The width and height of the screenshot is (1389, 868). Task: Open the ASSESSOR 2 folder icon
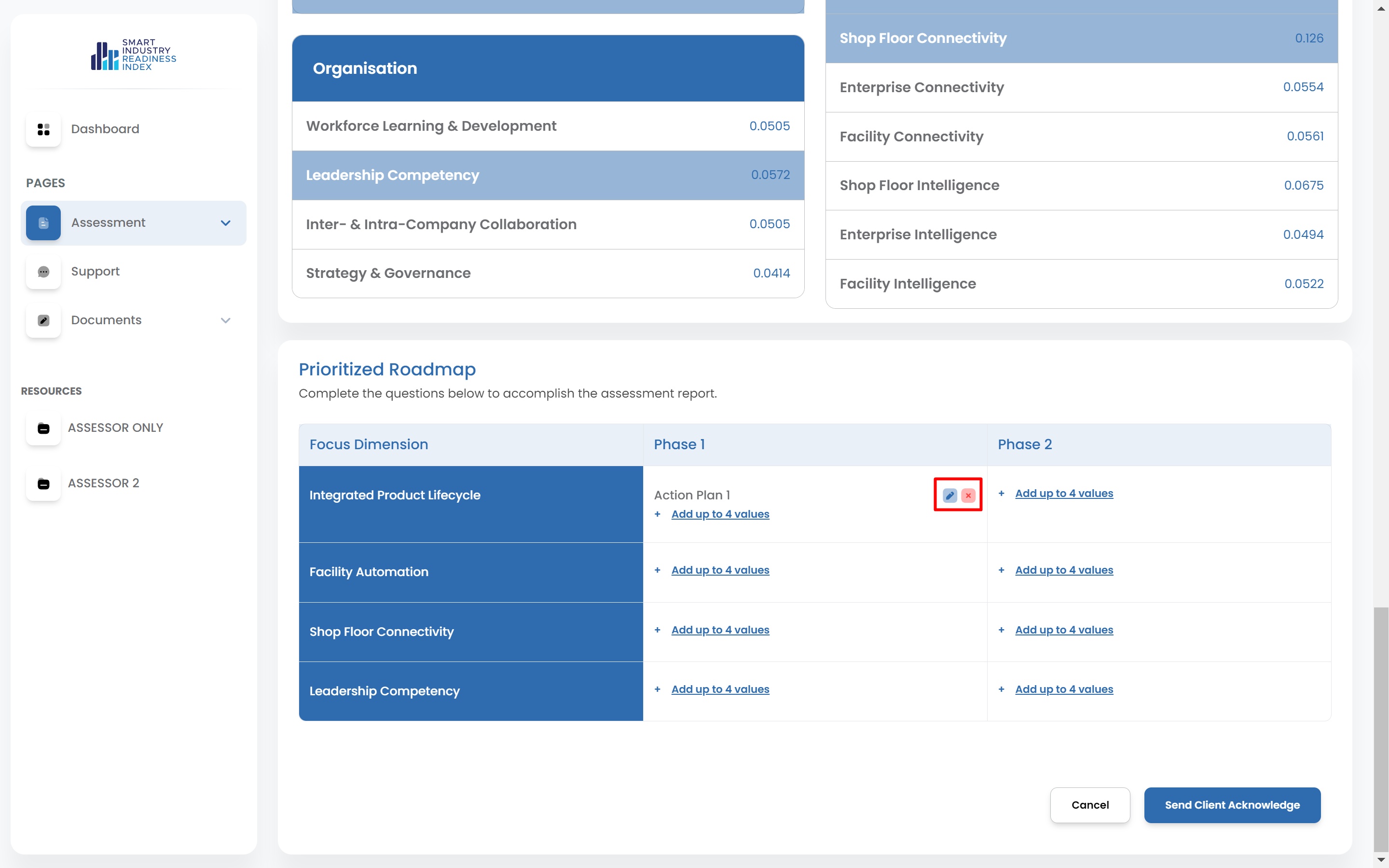(x=43, y=483)
